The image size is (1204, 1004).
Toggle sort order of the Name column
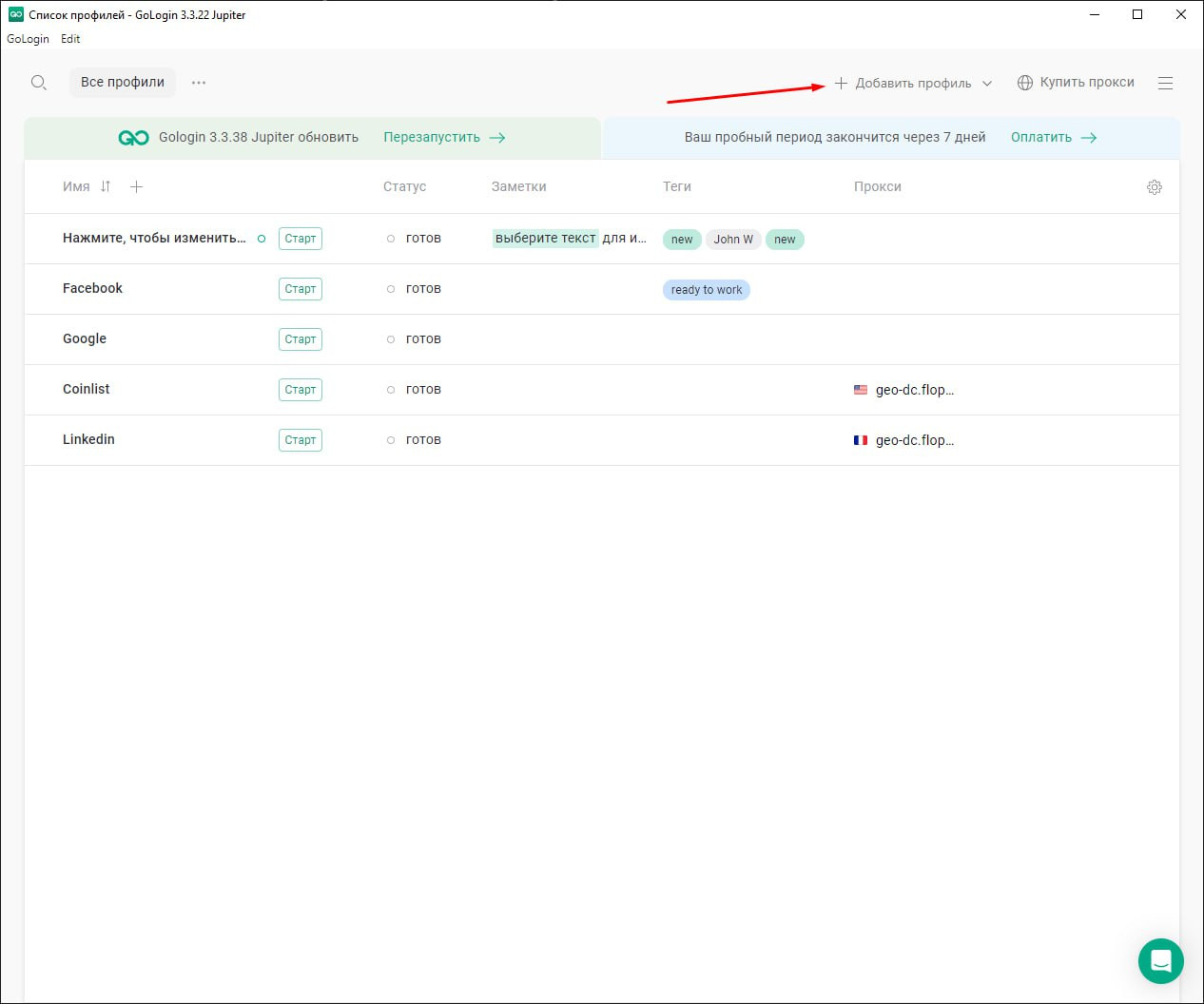tap(106, 186)
